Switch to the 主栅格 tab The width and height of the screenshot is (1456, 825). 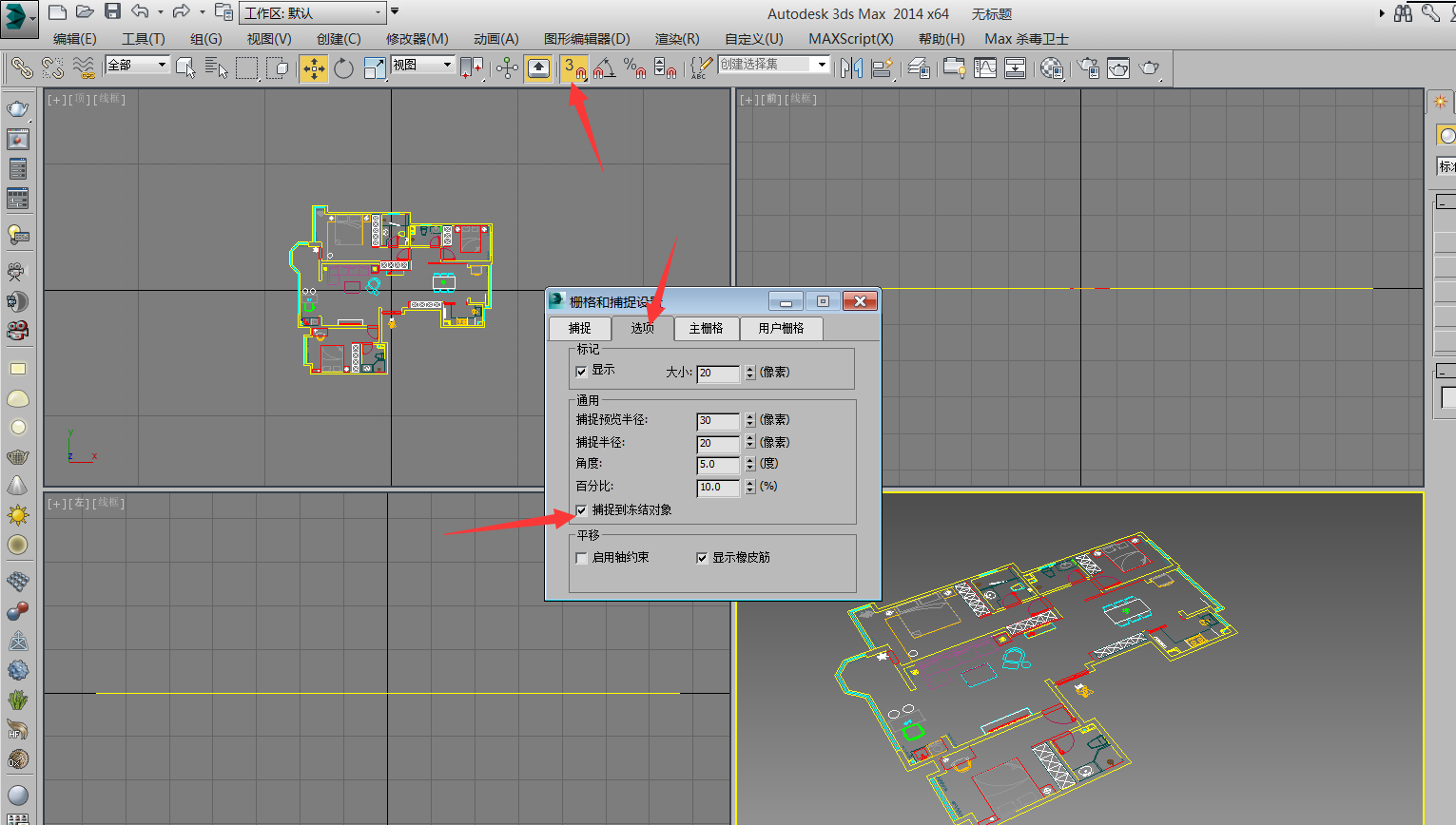click(706, 328)
